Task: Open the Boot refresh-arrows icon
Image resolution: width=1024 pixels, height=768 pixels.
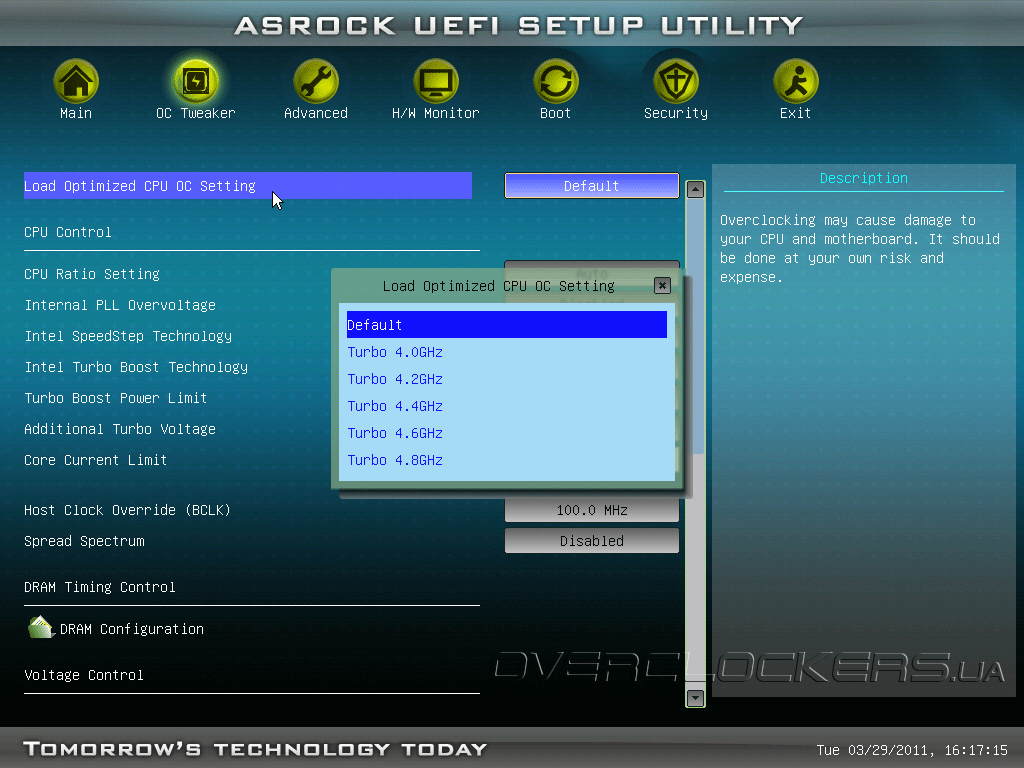Action: [556, 81]
